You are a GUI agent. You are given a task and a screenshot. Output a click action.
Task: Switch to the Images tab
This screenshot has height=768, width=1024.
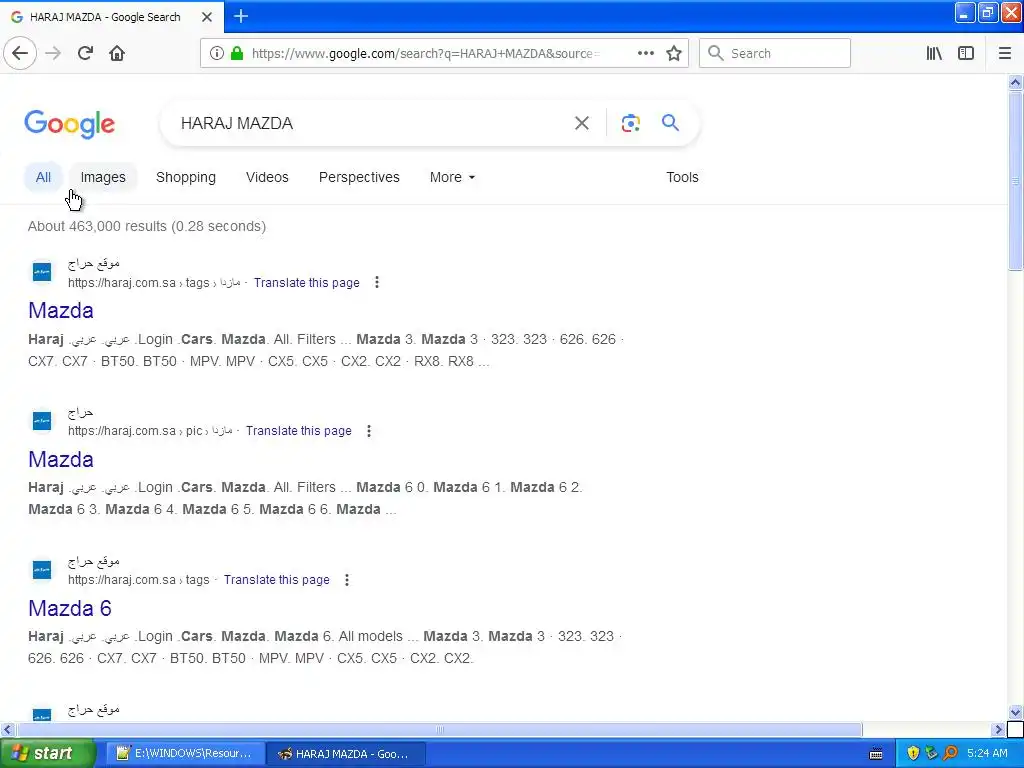(x=103, y=177)
